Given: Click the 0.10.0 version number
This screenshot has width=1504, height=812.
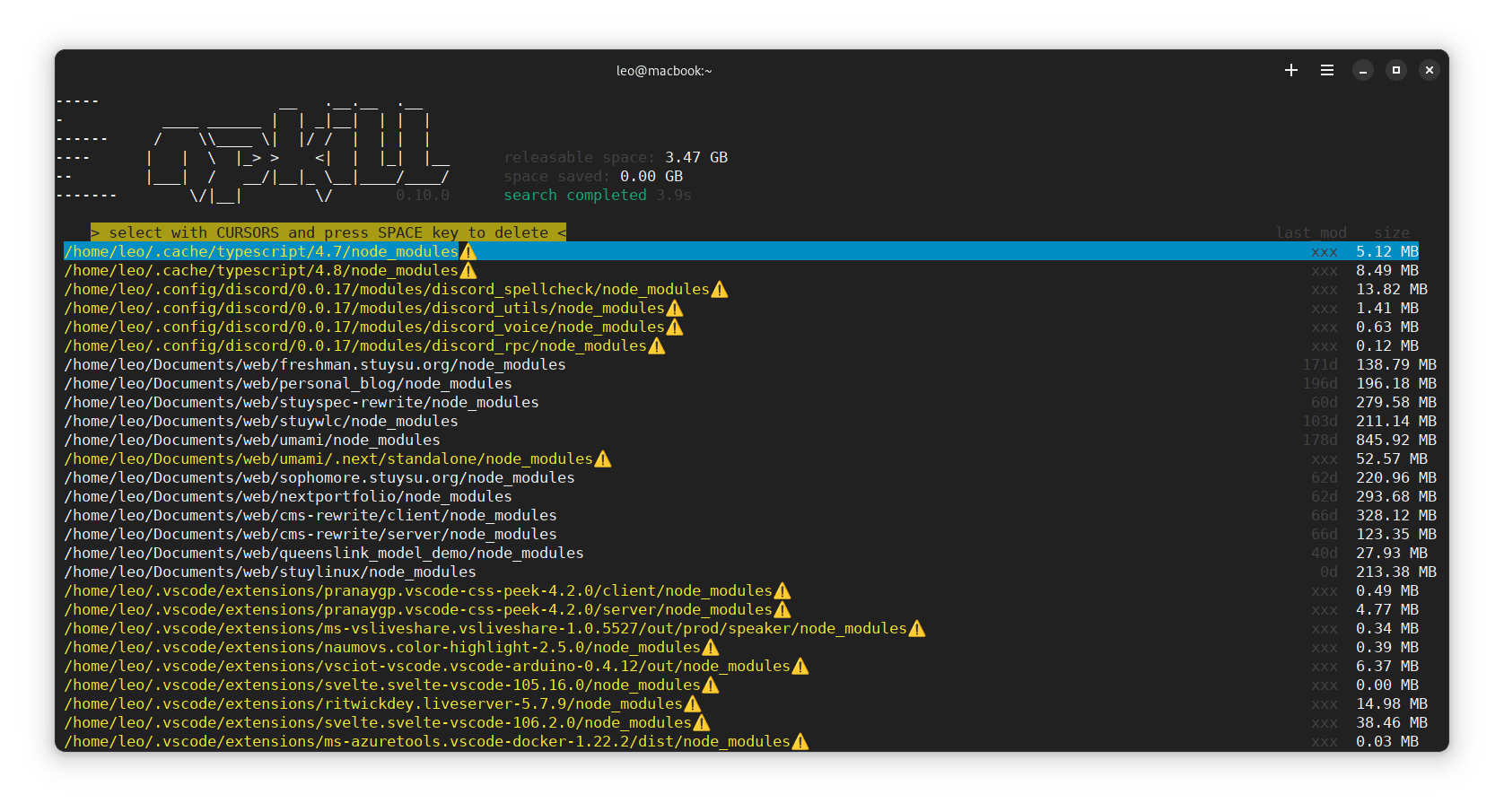Looking at the screenshot, I should point(423,196).
